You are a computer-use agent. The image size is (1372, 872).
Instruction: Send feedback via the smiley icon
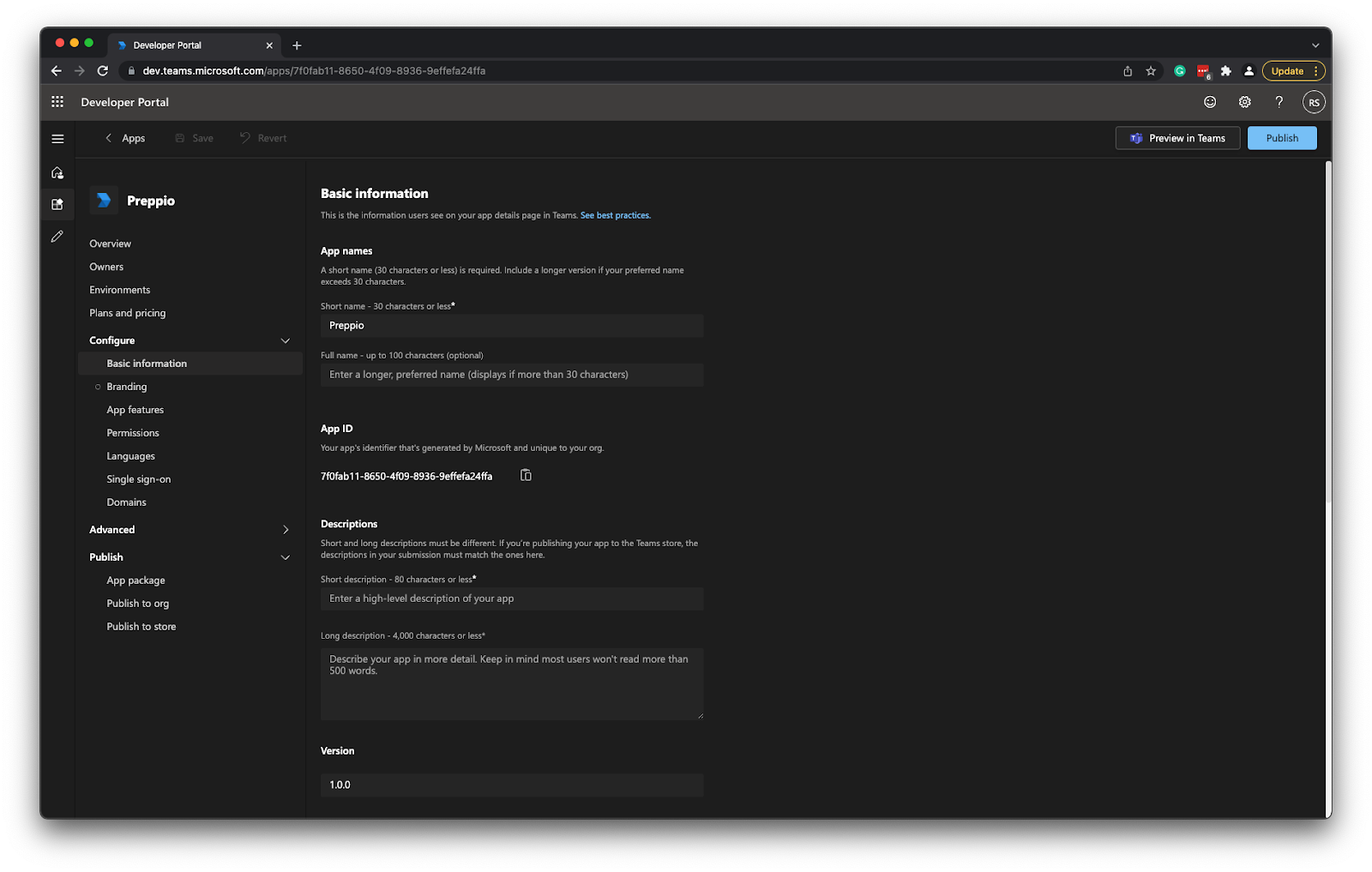point(1209,101)
